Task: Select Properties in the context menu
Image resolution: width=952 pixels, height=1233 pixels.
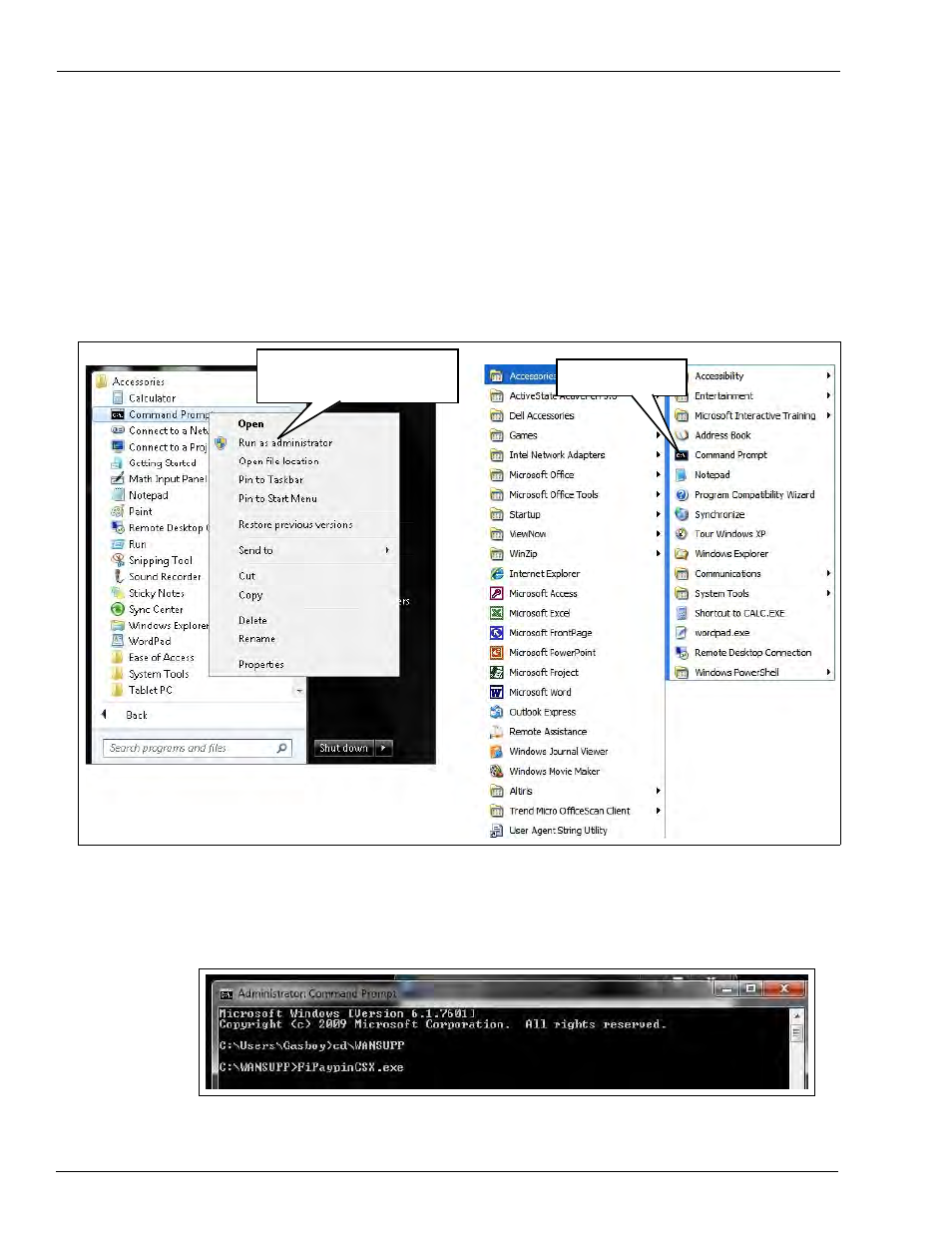Action: [x=260, y=664]
